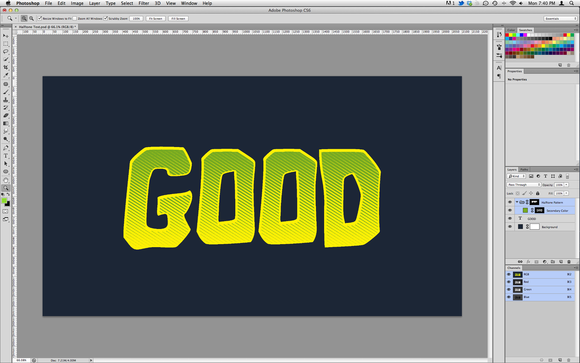Open the Essentials workspace dropdown
580x363 pixels.
560,18
